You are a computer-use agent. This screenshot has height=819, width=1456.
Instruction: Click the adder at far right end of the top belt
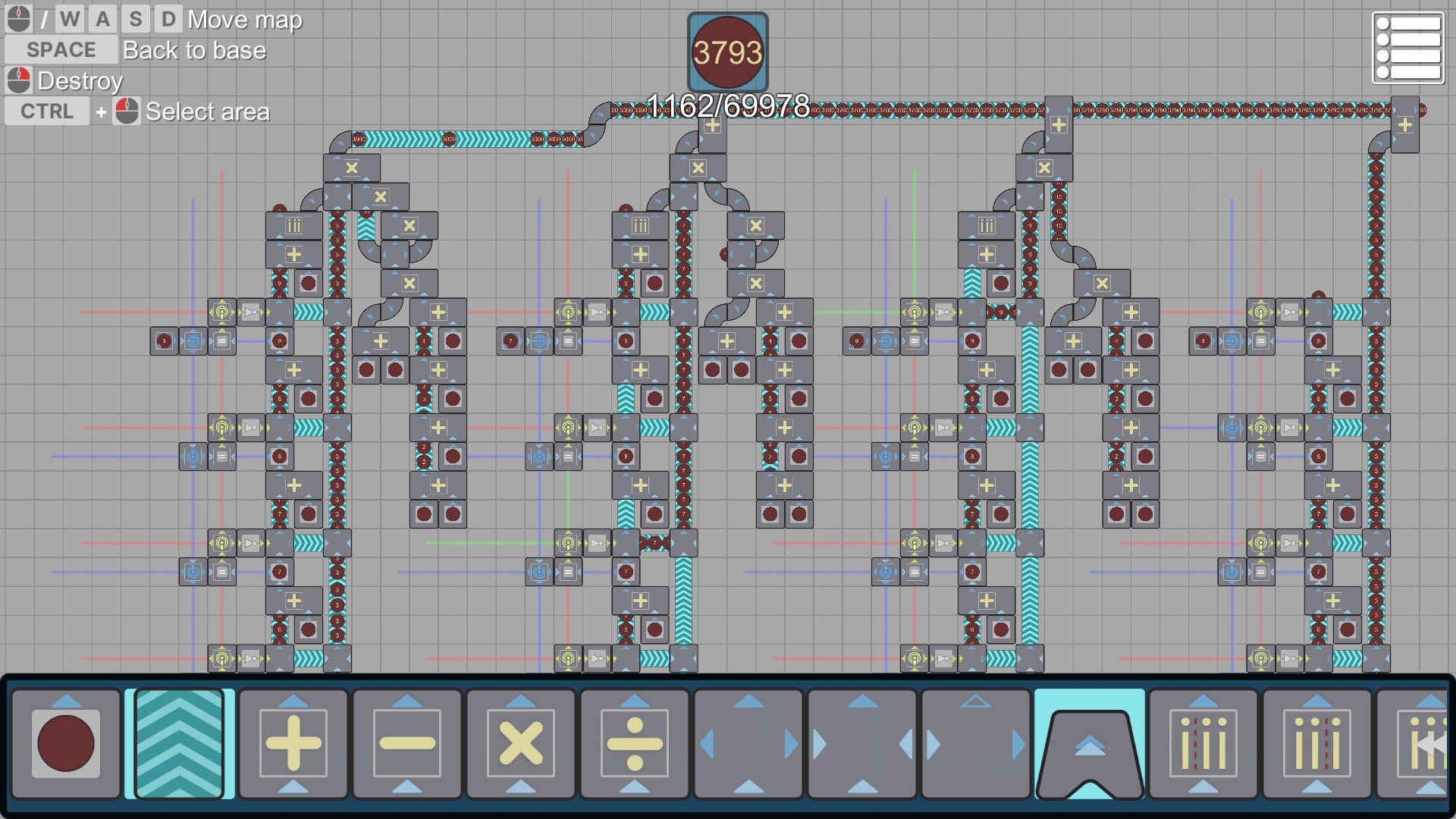coord(1404,124)
